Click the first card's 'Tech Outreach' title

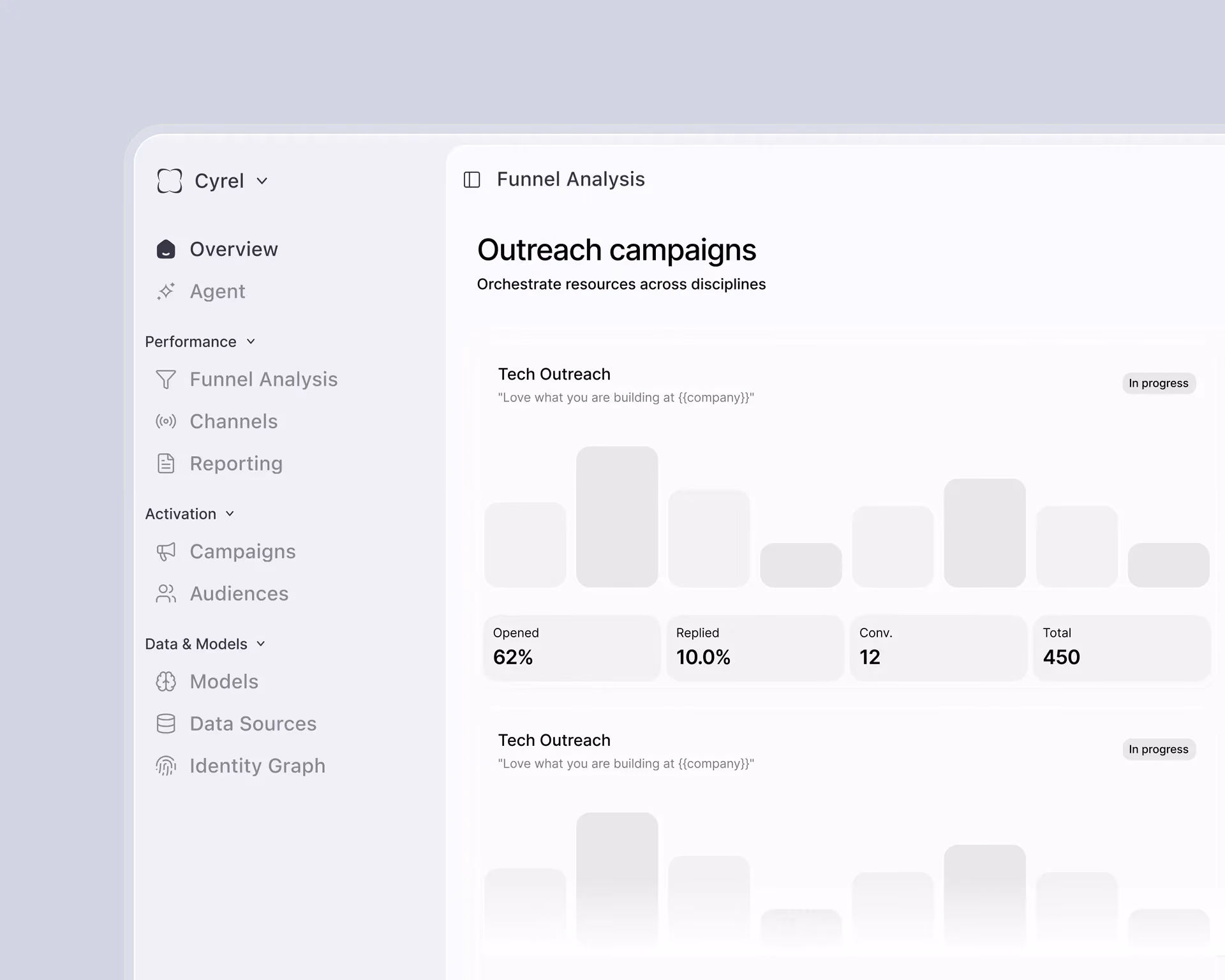[x=554, y=374]
